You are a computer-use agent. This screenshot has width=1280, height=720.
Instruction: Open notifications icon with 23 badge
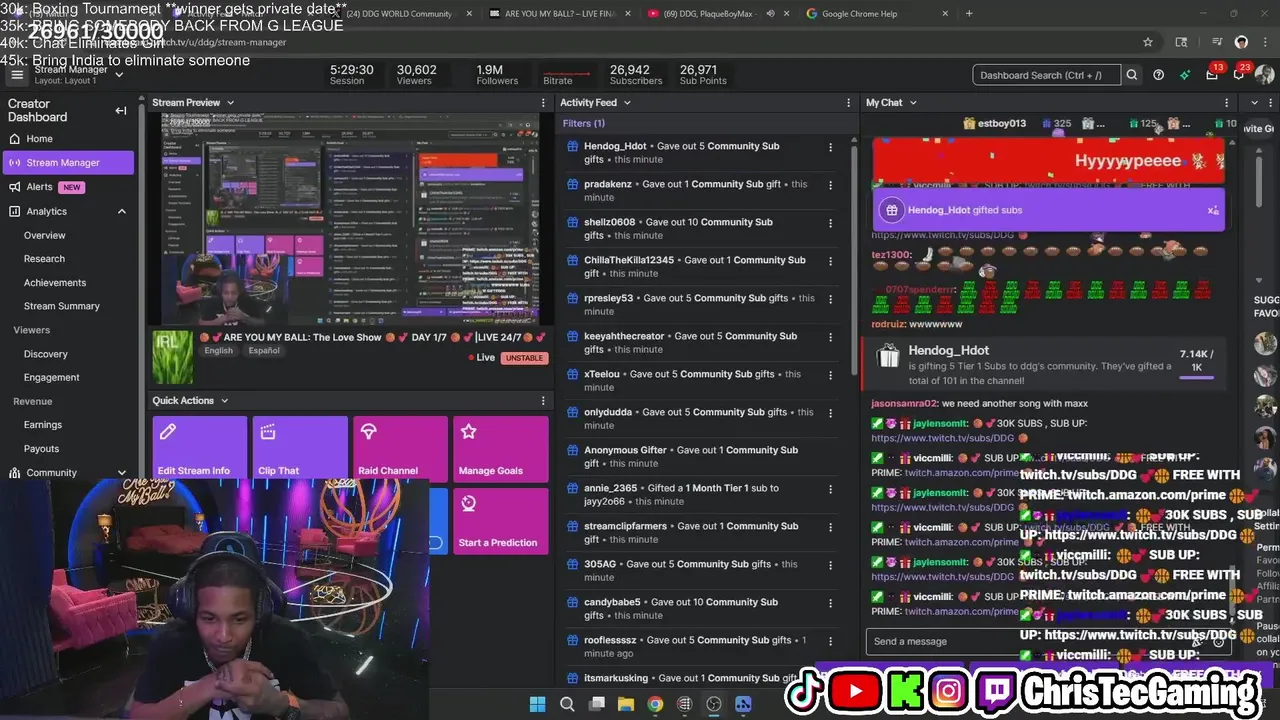click(1239, 74)
